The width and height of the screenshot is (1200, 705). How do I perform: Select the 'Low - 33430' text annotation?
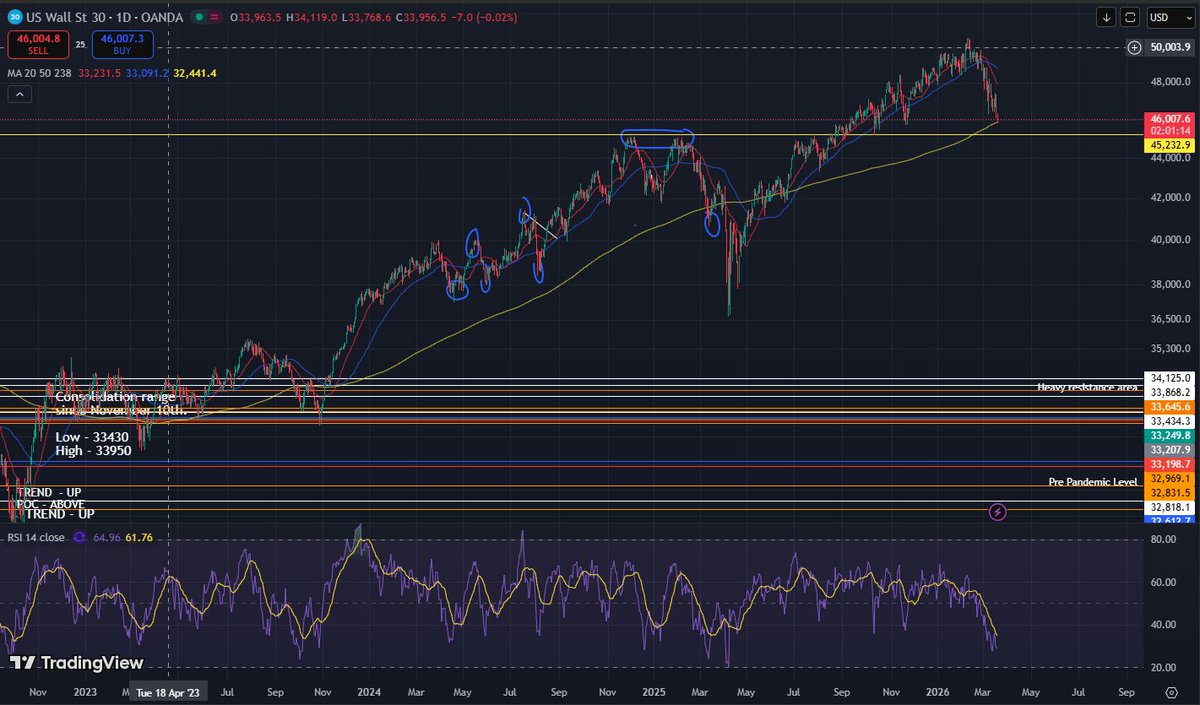[x=92, y=438]
